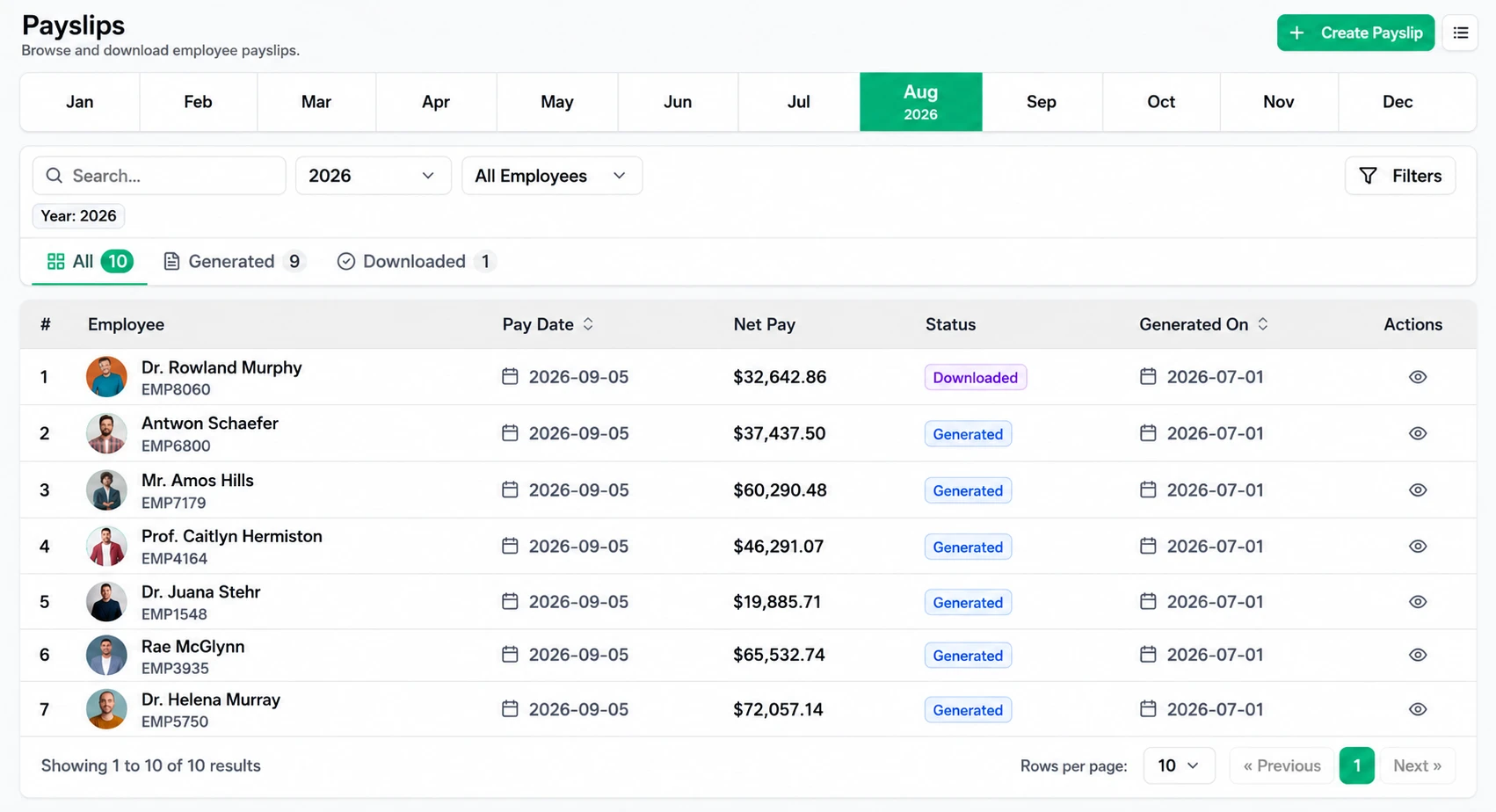Open the Filters button

(x=1399, y=176)
